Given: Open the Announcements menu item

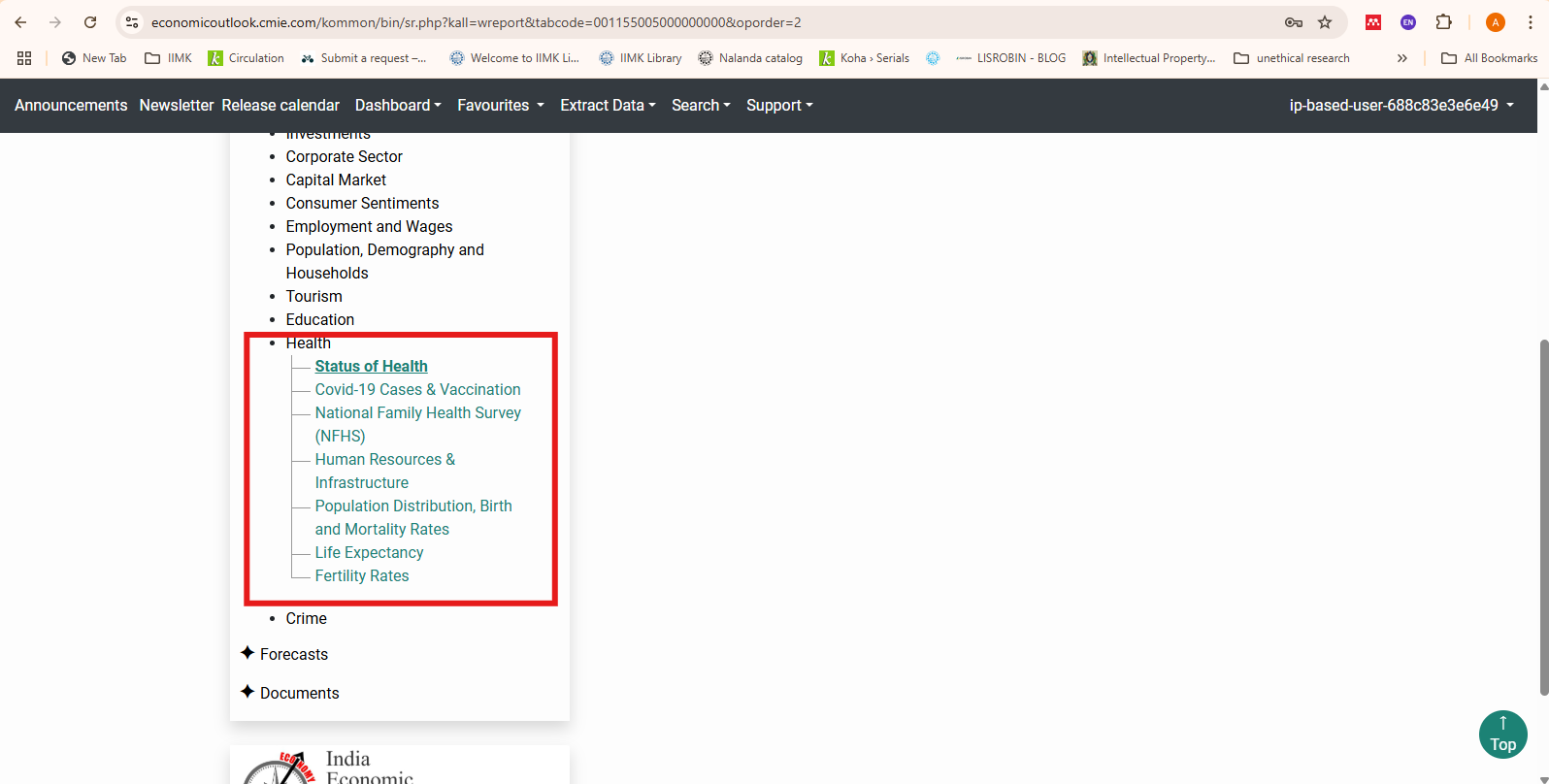Looking at the screenshot, I should pyautogui.click(x=71, y=105).
